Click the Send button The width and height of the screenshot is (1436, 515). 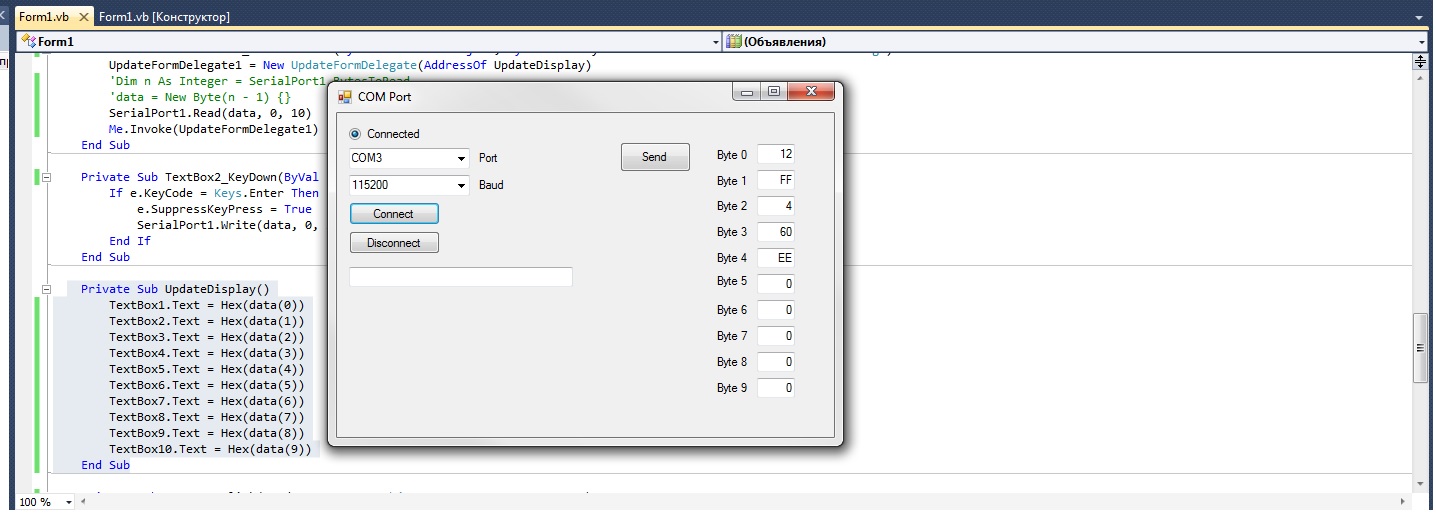(x=655, y=157)
